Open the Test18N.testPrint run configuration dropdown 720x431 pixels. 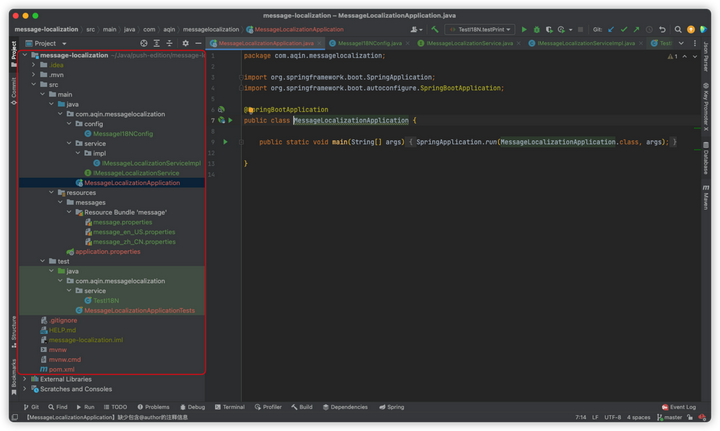[481, 29]
